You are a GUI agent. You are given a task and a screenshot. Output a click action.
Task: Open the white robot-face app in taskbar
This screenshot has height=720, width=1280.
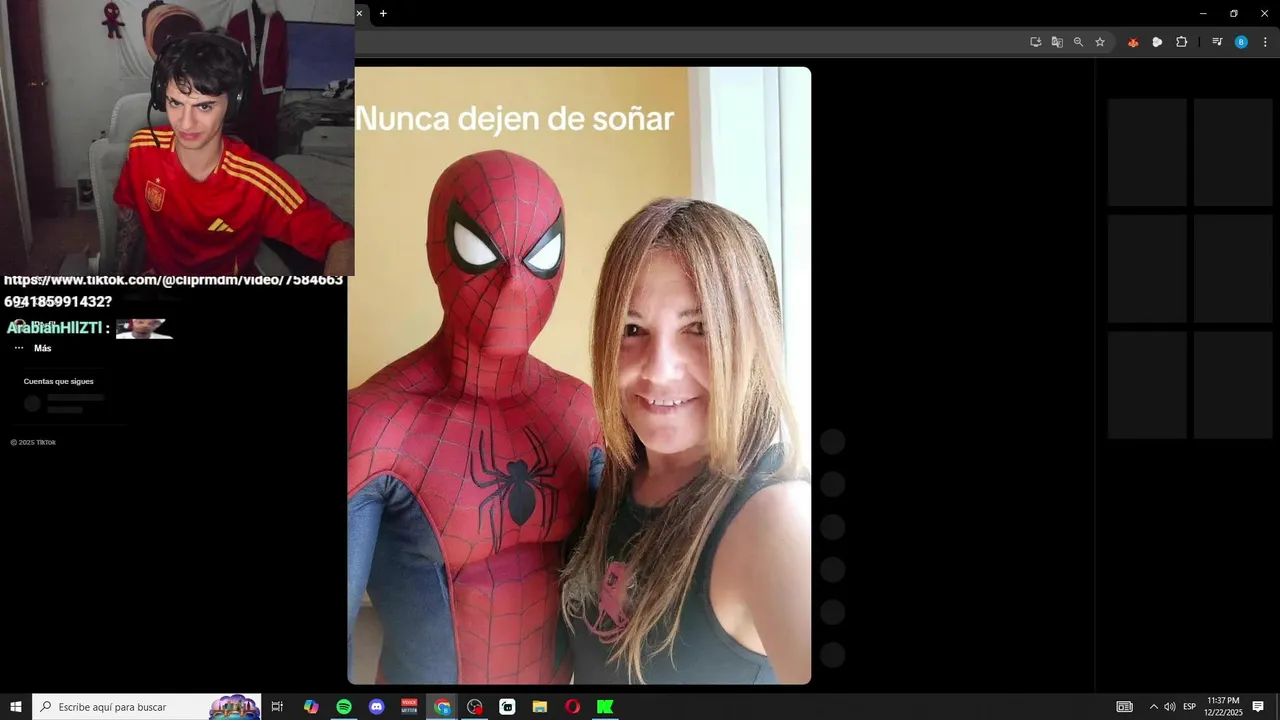[507, 707]
